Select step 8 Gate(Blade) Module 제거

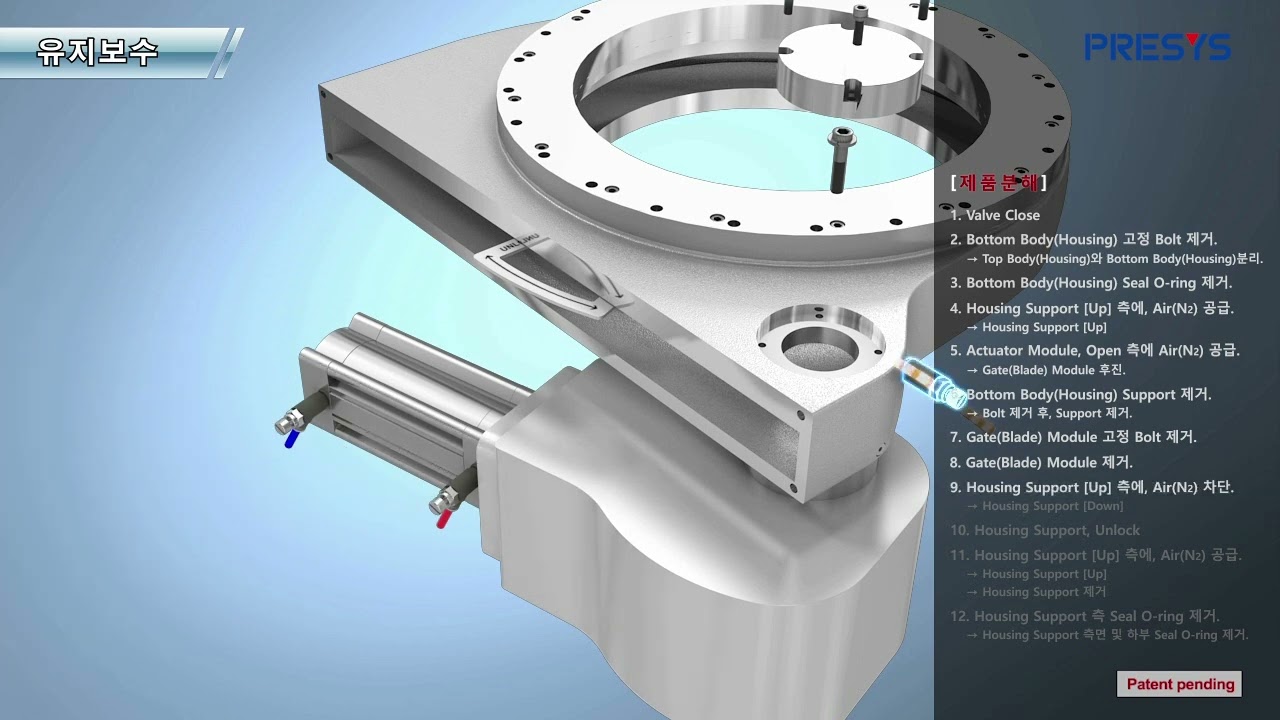point(1041,463)
